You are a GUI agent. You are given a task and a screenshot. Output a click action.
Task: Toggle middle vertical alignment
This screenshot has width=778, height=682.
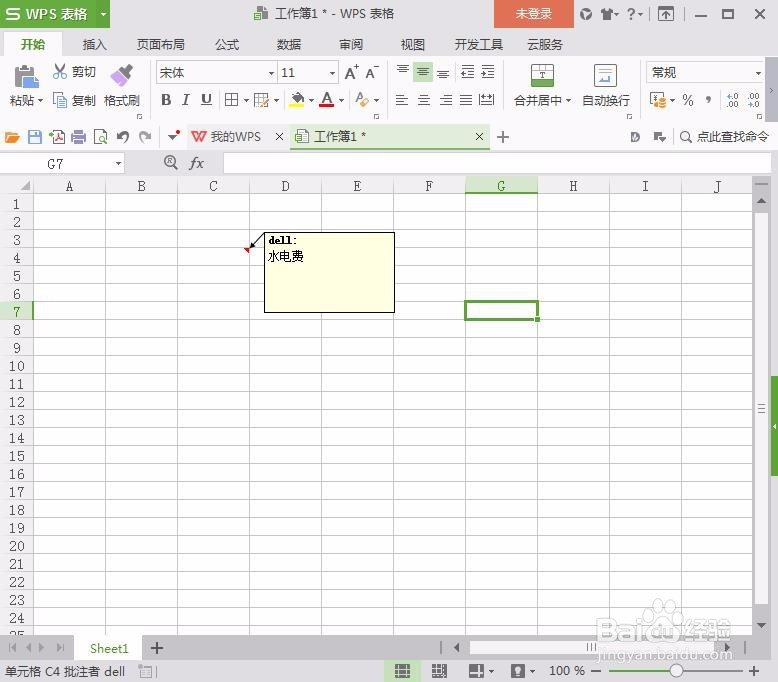(423, 72)
